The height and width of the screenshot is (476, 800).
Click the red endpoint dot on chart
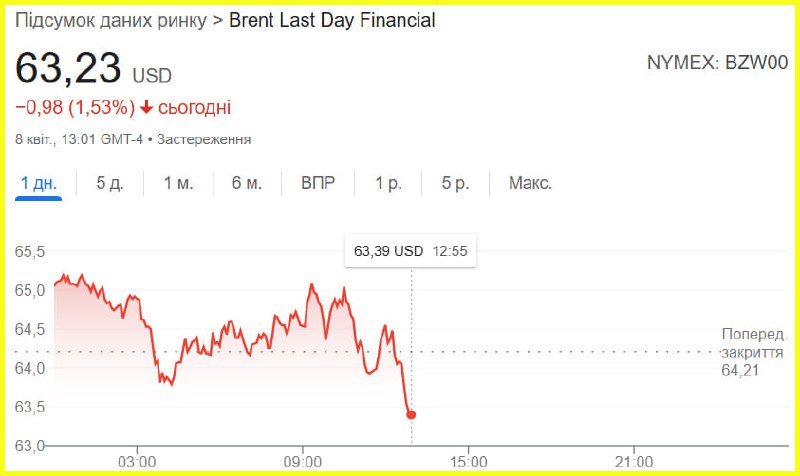(411, 414)
